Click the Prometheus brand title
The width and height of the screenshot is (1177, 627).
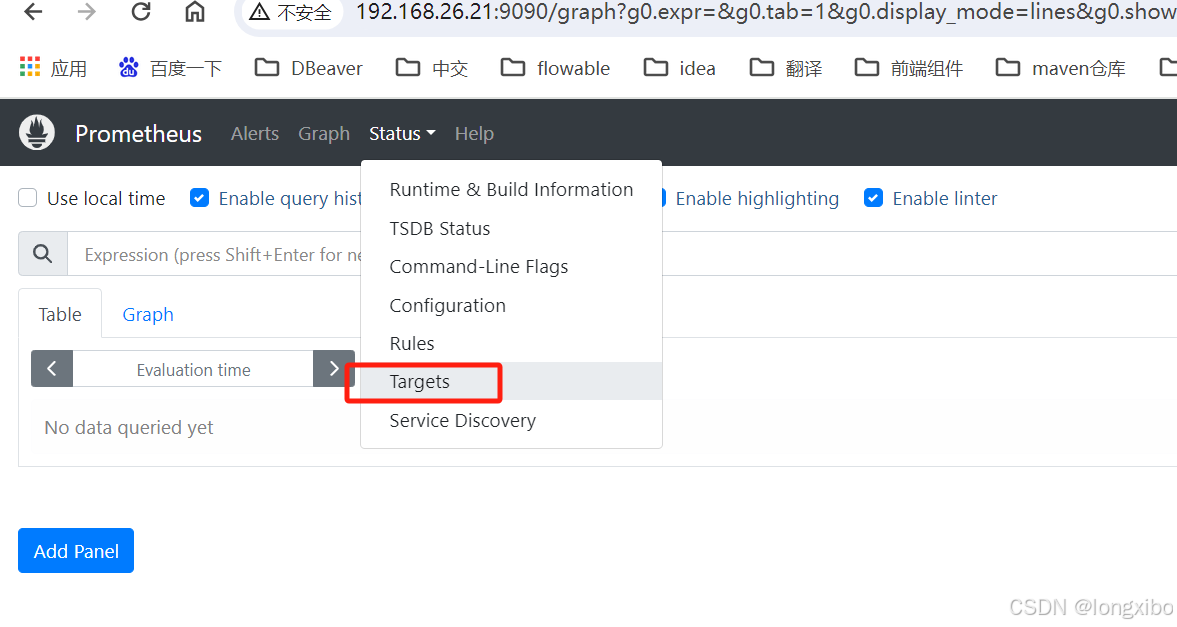[138, 134]
